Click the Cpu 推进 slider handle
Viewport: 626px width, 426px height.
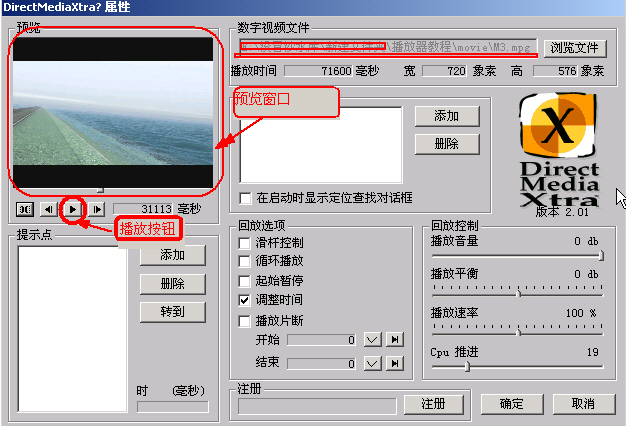click(x=467, y=366)
